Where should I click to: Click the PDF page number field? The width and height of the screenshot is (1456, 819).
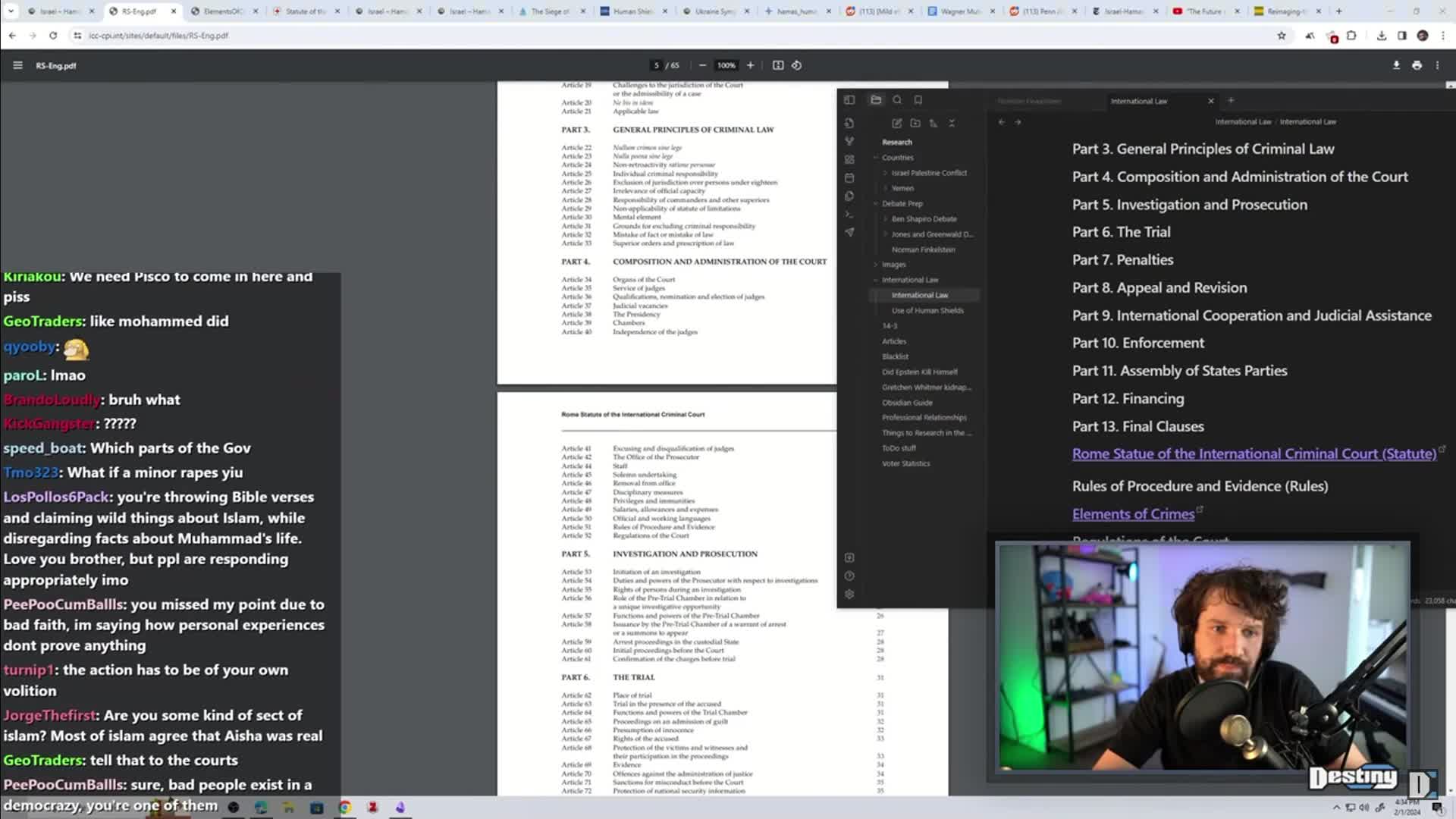[657, 65]
